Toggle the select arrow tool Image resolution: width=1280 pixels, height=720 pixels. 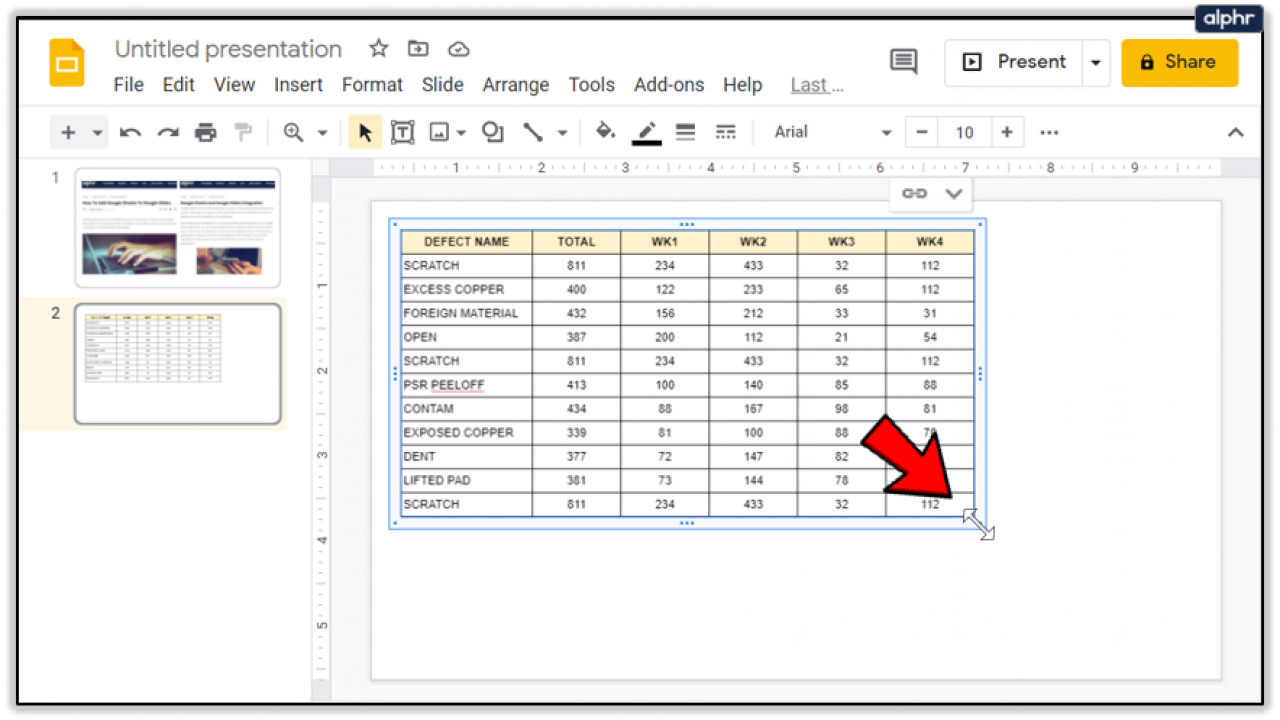[365, 131]
